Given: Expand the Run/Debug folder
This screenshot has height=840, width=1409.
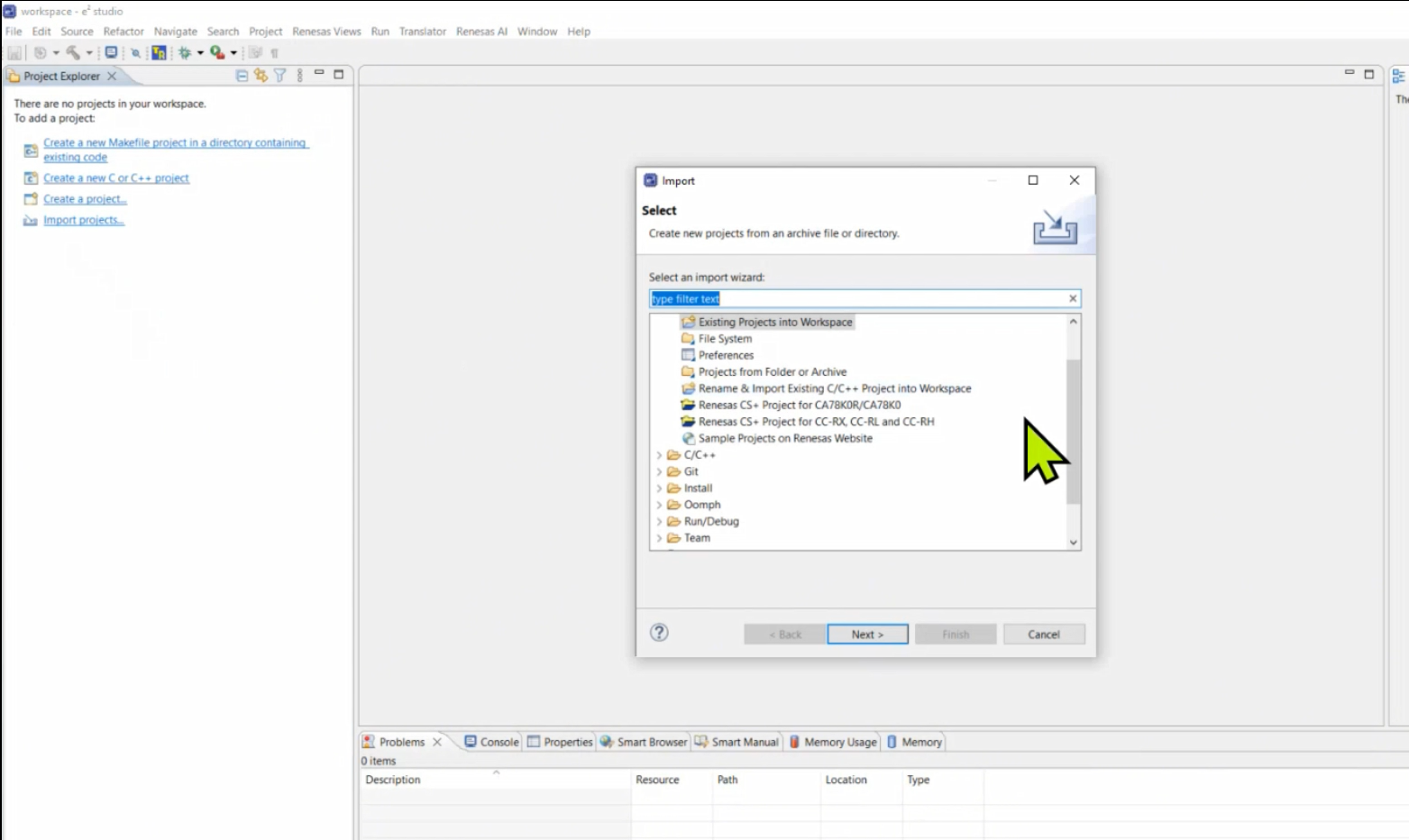Looking at the screenshot, I should pos(659,522).
